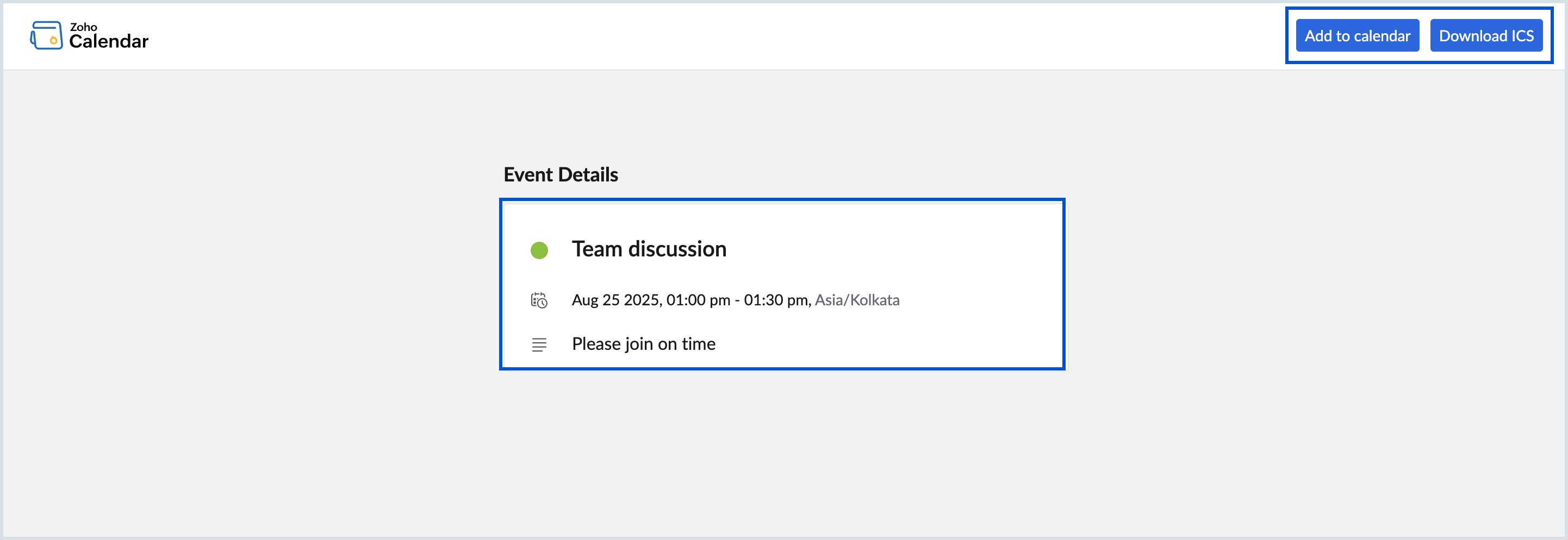Click the year 2025 in event date
Screen dimensions: 1568x540
(642, 300)
